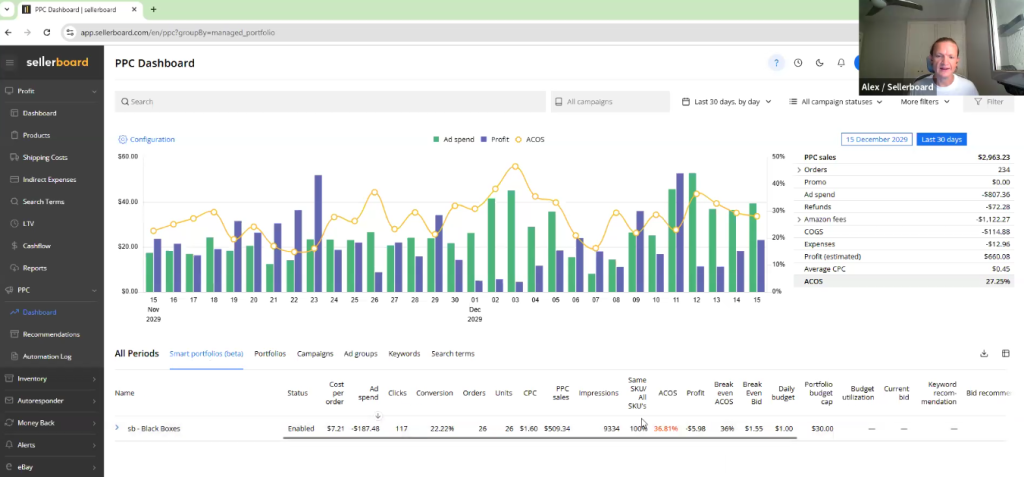Screen dimensions: 1024x477
Task: Click the Configuration gear icon
Action: 123,140
